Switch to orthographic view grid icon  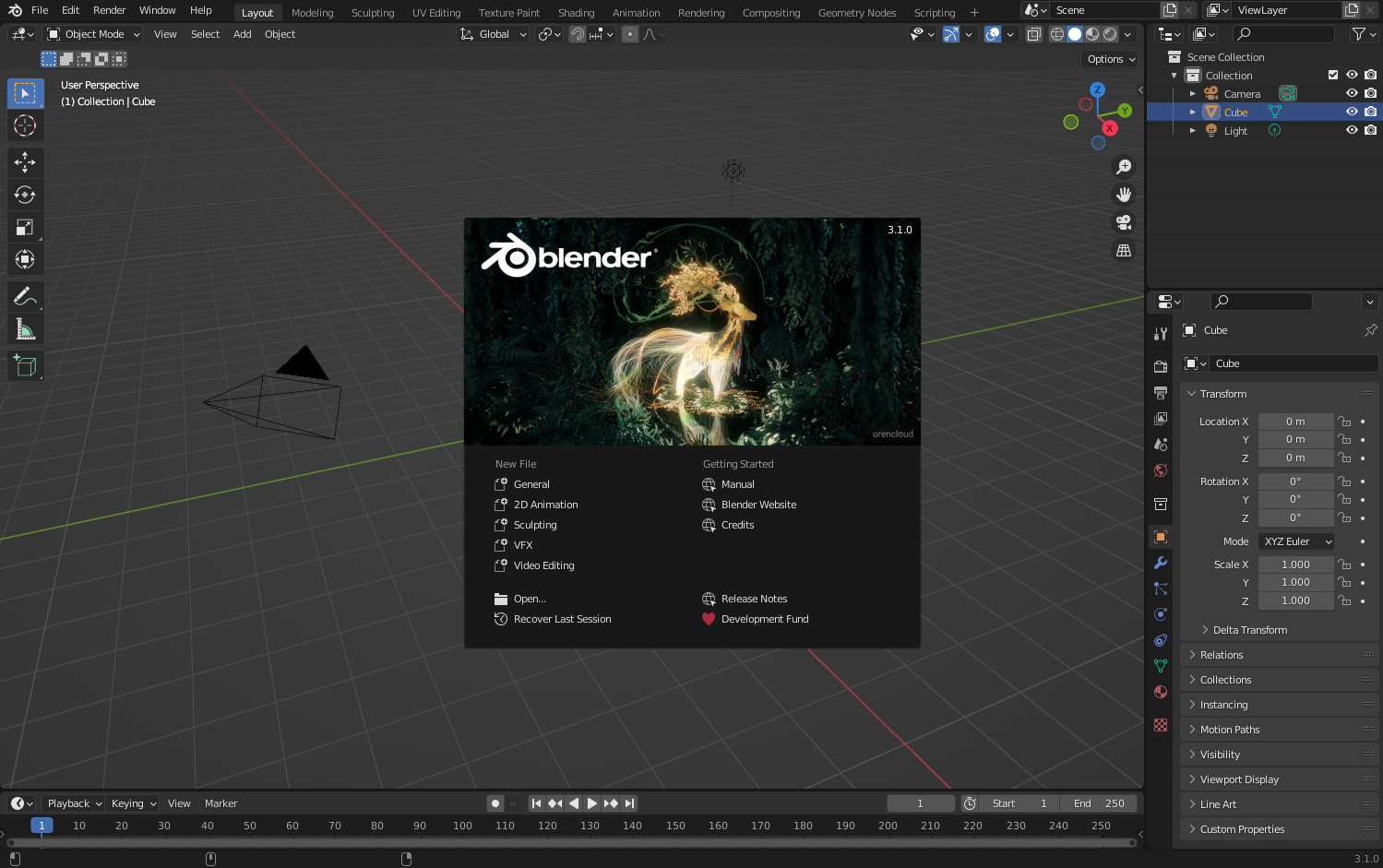click(x=1124, y=250)
